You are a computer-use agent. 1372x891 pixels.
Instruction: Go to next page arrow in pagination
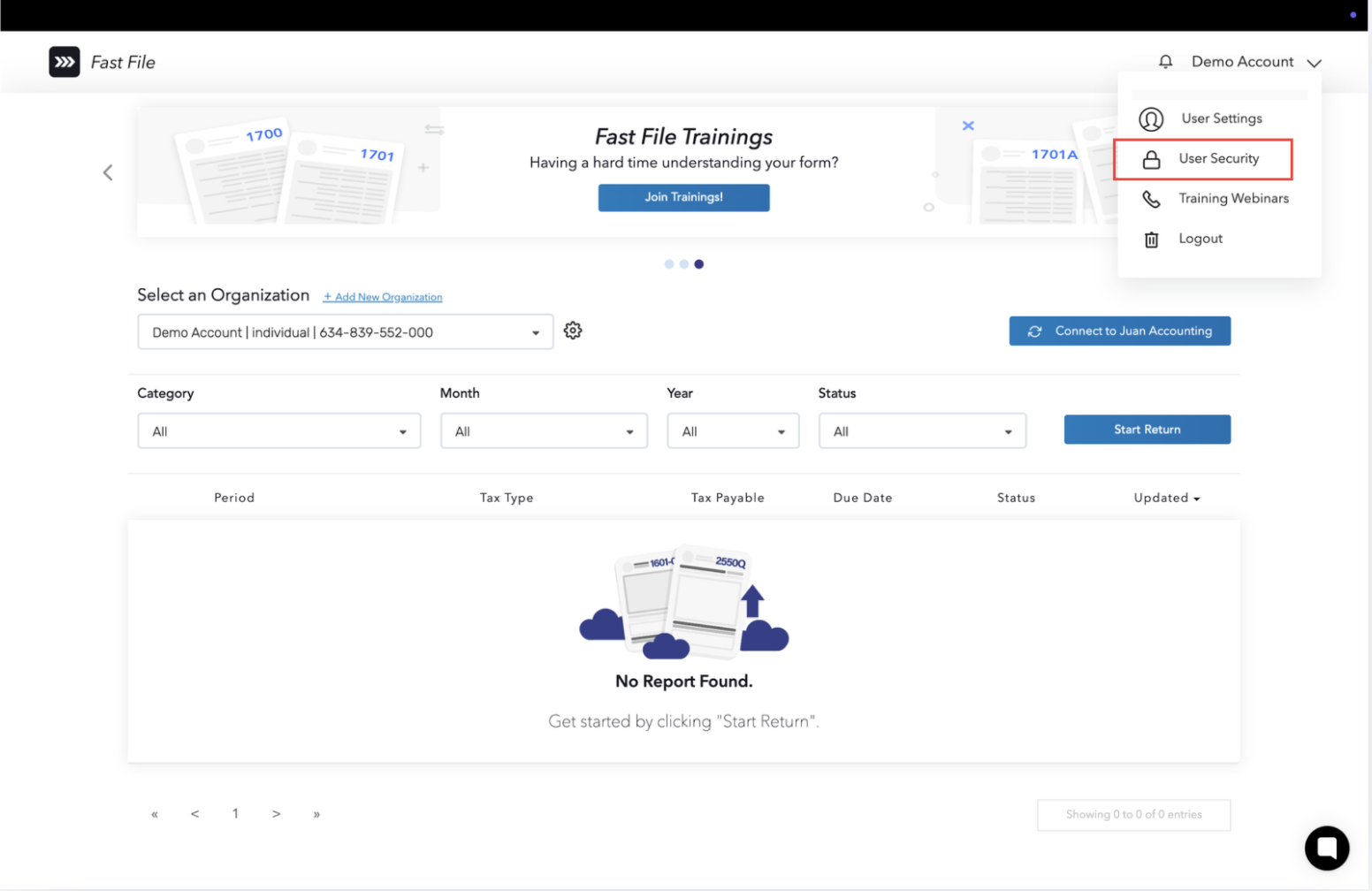click(x=277, y=814)
